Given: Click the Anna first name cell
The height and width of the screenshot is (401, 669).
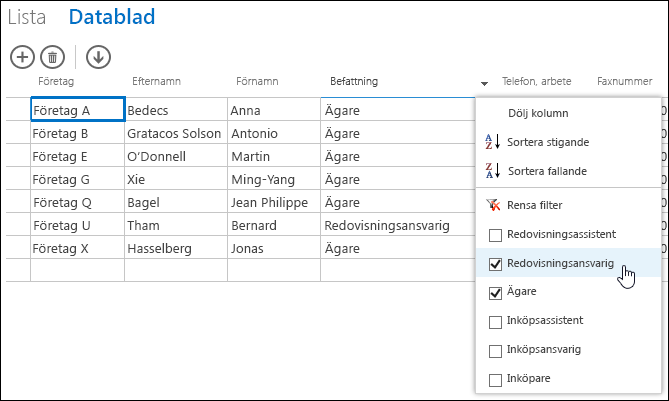Looking at the screenshot, I should click(274, 110).
